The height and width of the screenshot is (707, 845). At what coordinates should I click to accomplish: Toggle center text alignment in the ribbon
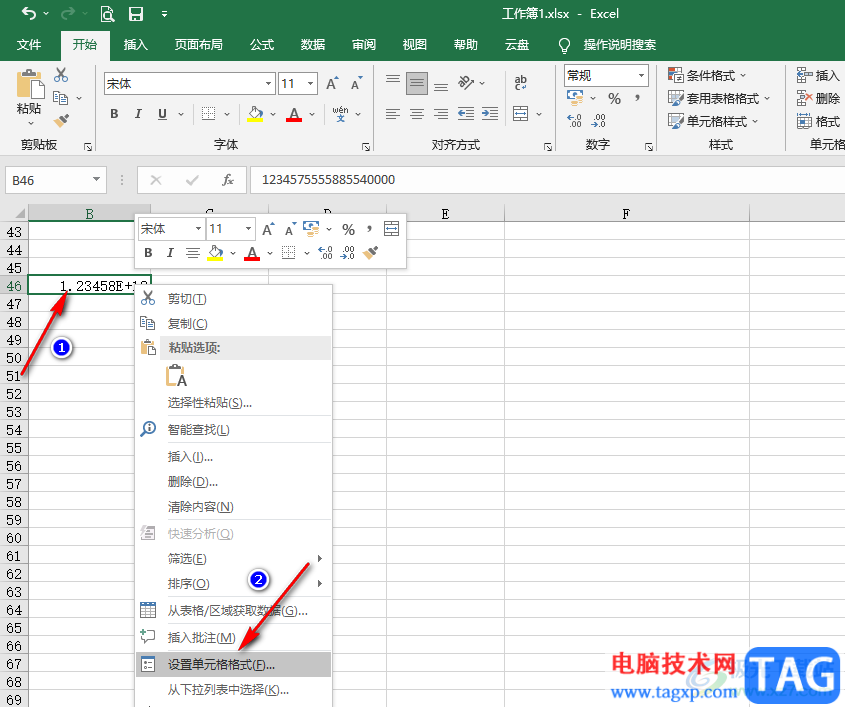(417, 114)
